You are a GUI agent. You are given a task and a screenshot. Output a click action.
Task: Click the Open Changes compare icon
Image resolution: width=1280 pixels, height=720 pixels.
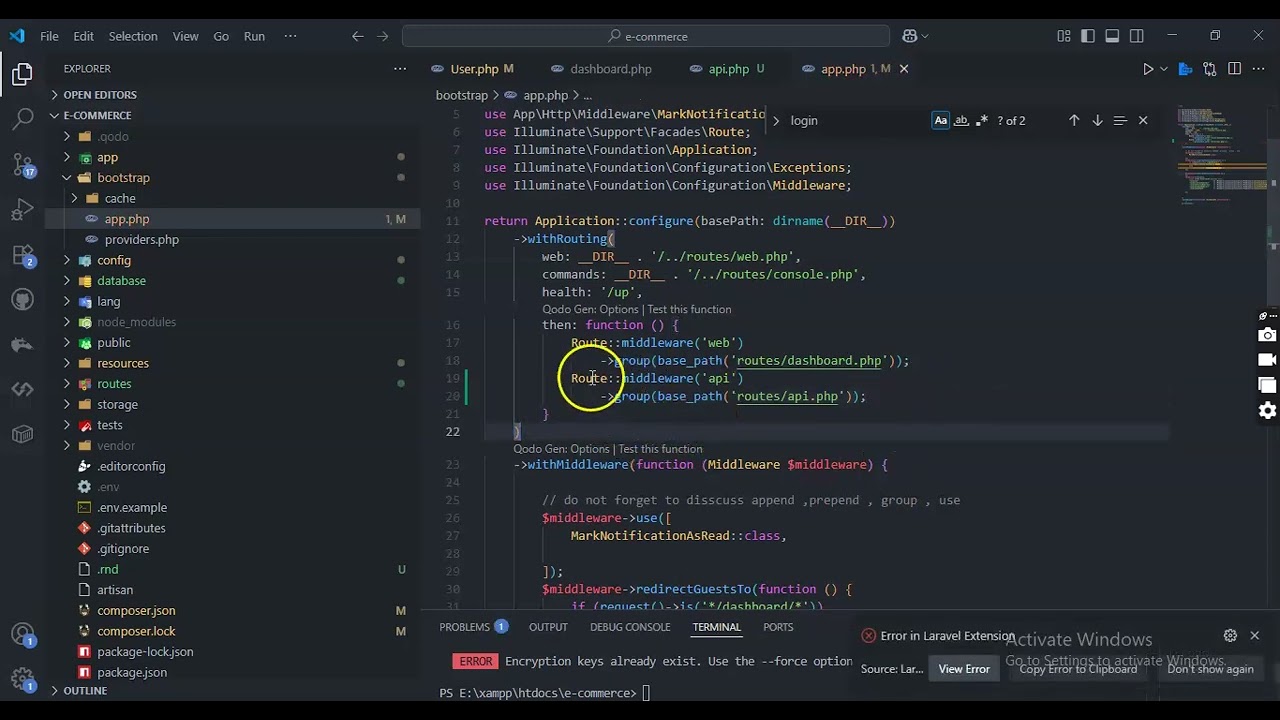click(1210, 69)
